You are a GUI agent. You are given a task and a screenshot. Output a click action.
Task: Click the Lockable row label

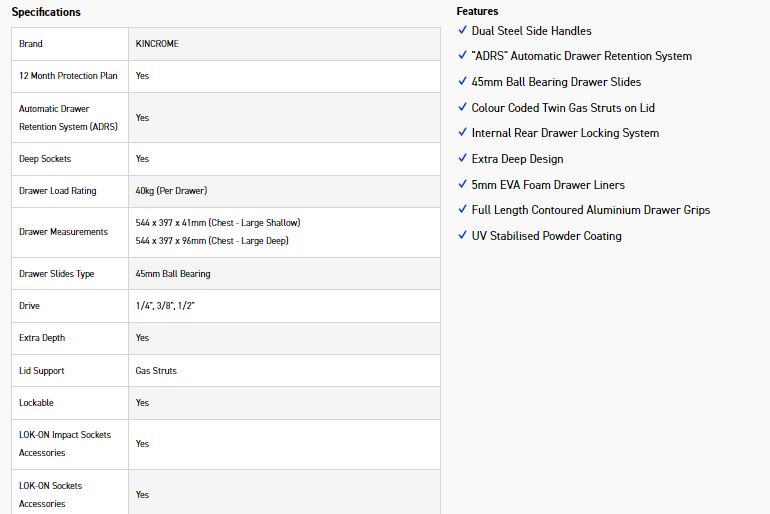pos(36,403)
